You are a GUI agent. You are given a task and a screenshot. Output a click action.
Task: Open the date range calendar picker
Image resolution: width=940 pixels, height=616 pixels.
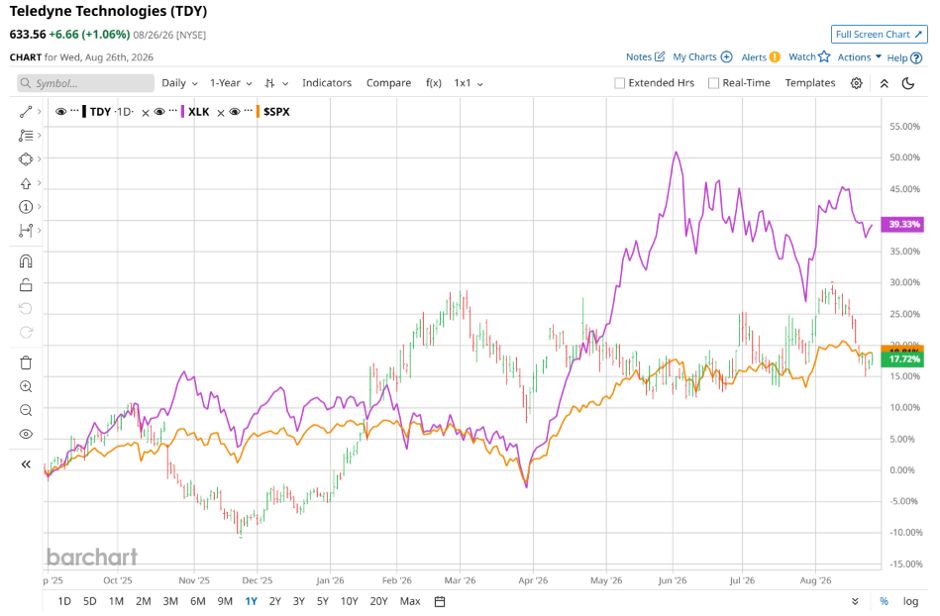(x=439, y=602)
